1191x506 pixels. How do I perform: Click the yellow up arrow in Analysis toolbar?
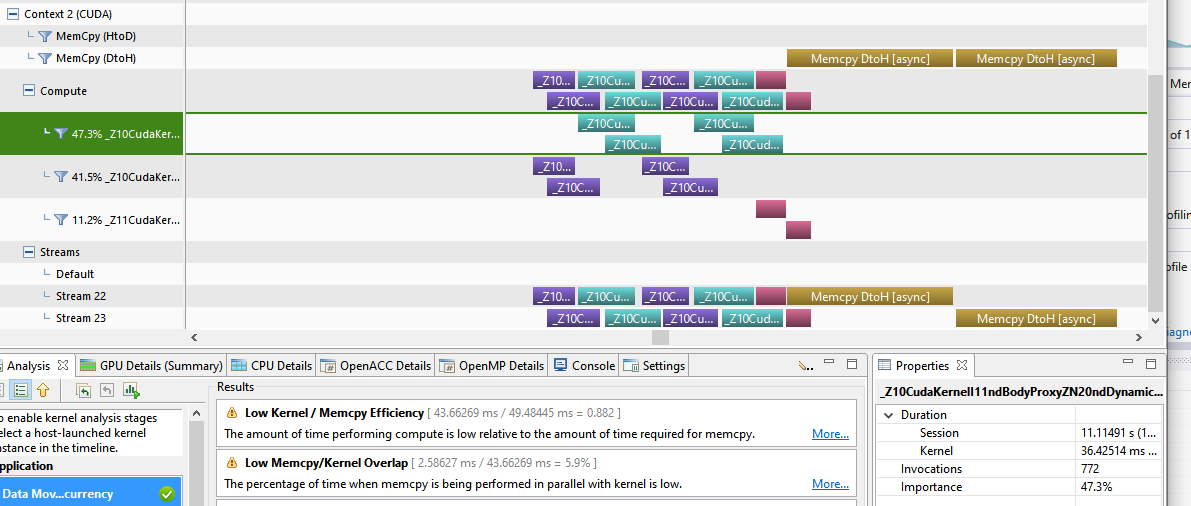pyautogui.click(x=43, y=390)
